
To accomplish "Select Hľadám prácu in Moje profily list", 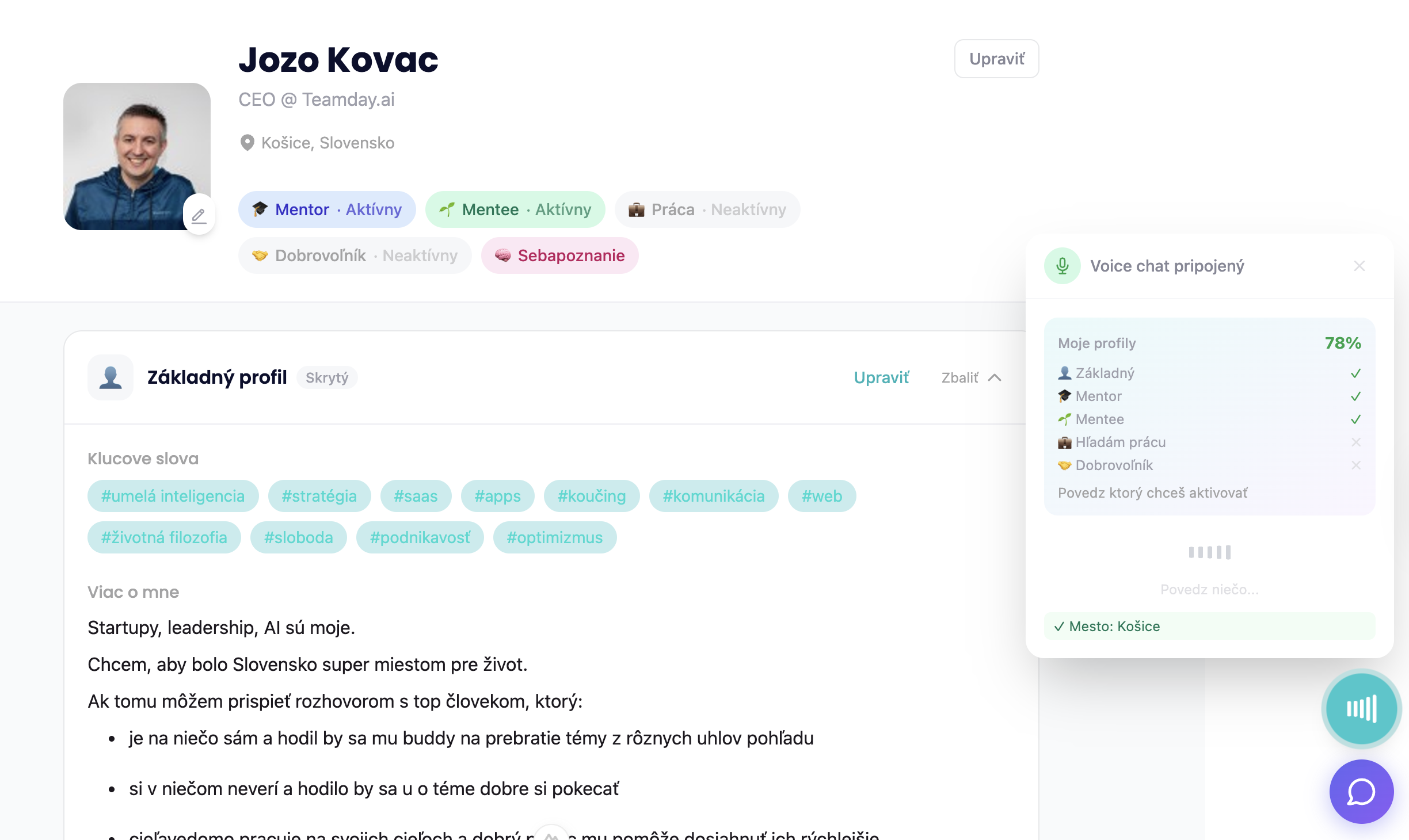I will pos(1120,442).
